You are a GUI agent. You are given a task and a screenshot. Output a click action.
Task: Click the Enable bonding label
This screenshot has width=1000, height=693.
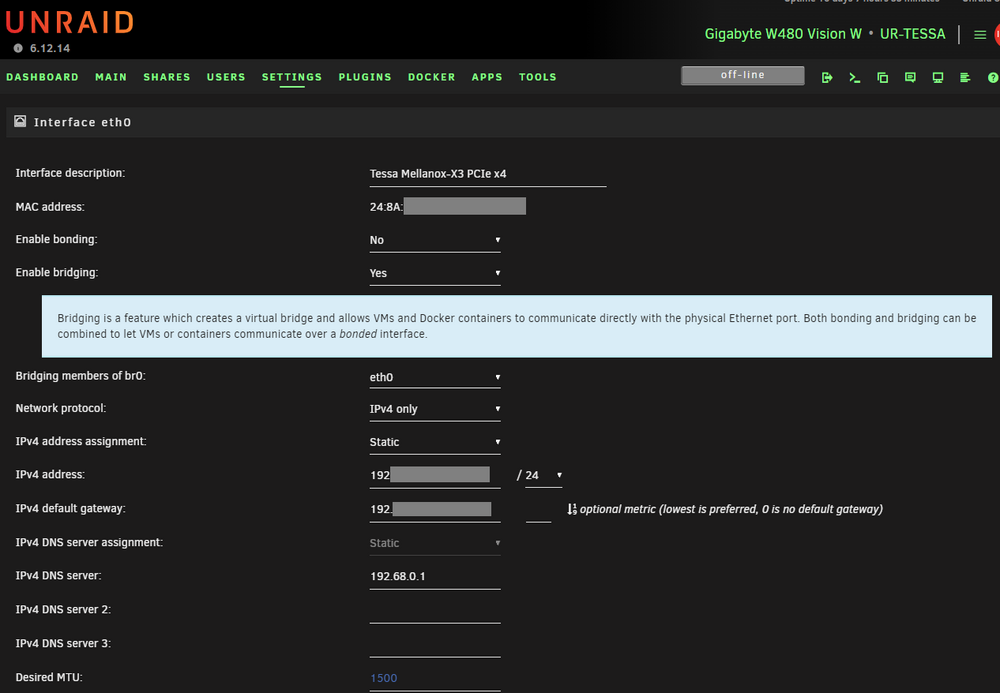coord(56,240)
